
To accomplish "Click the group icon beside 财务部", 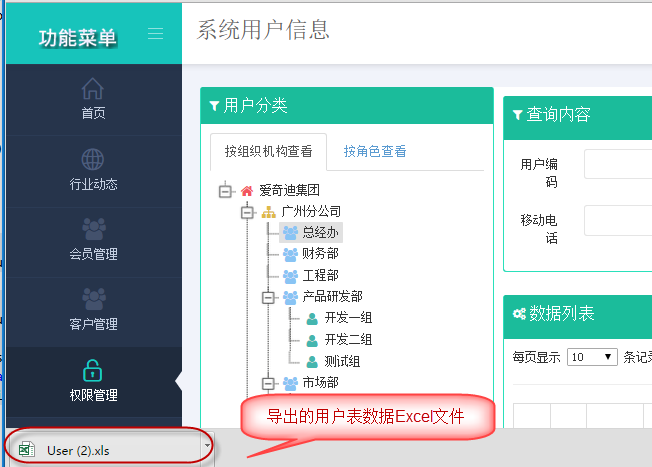I will [290, 254].
